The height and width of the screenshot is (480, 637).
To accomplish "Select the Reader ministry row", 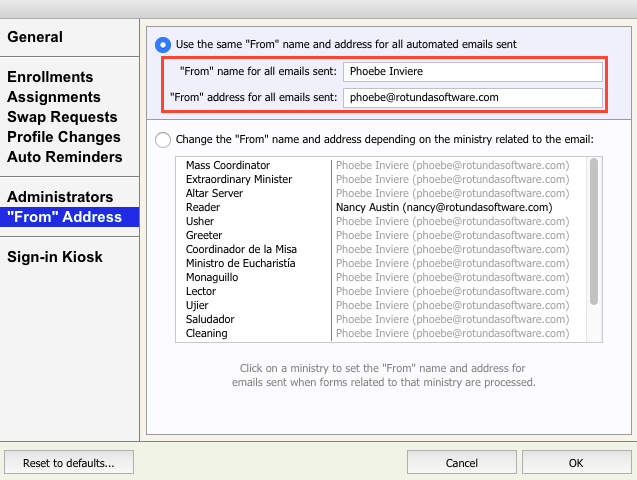I will [x=380, y=207].
